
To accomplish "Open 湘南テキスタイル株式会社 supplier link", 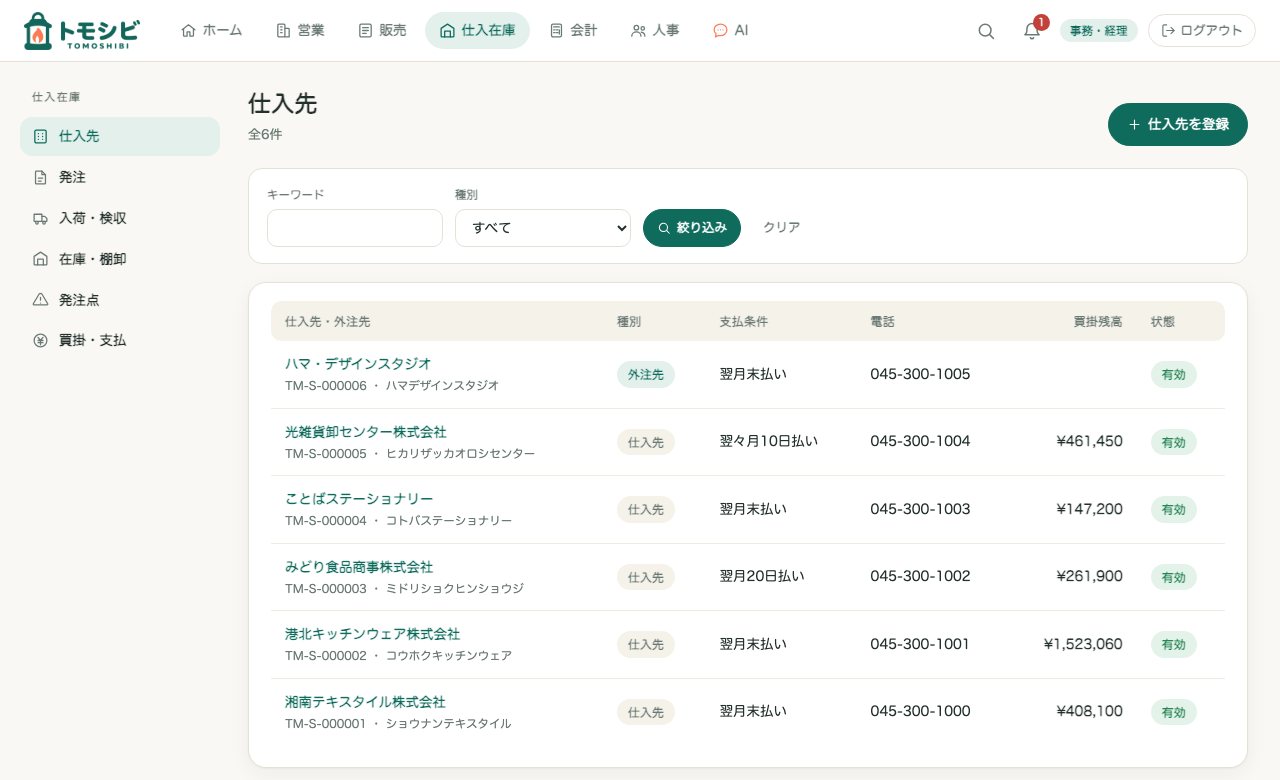I will (365, 702).
